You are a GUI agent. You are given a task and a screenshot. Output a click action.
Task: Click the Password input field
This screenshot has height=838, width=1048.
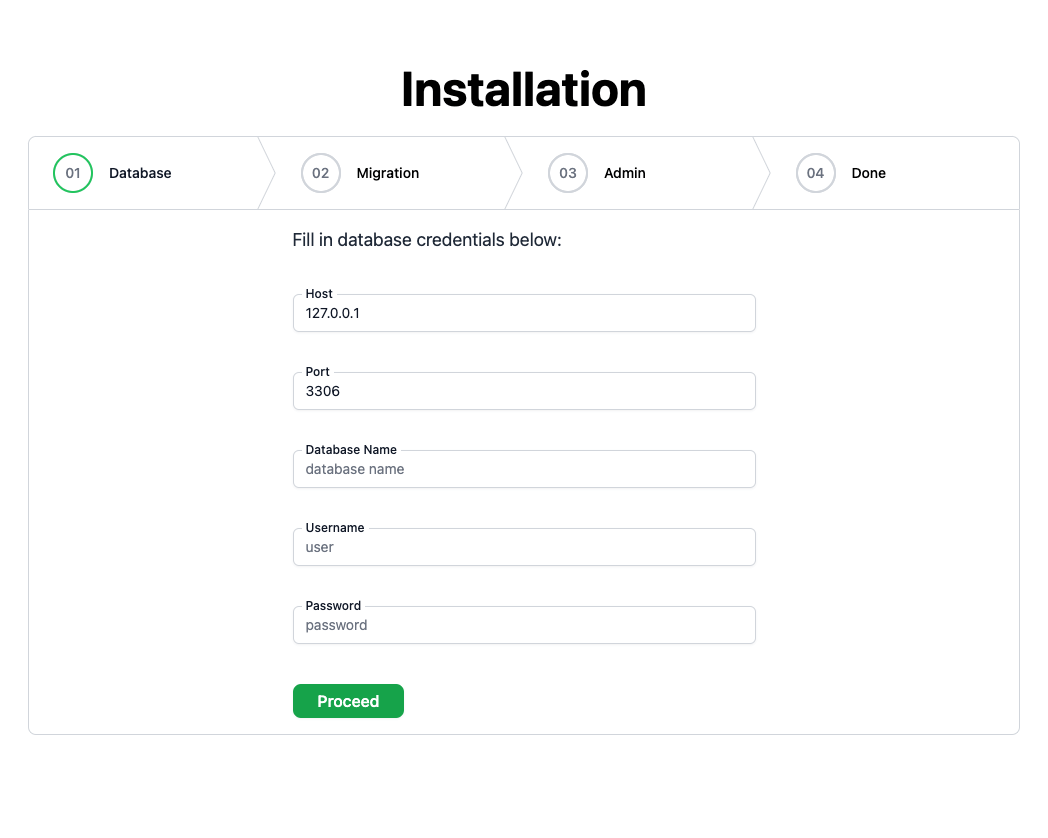[524, 625]
